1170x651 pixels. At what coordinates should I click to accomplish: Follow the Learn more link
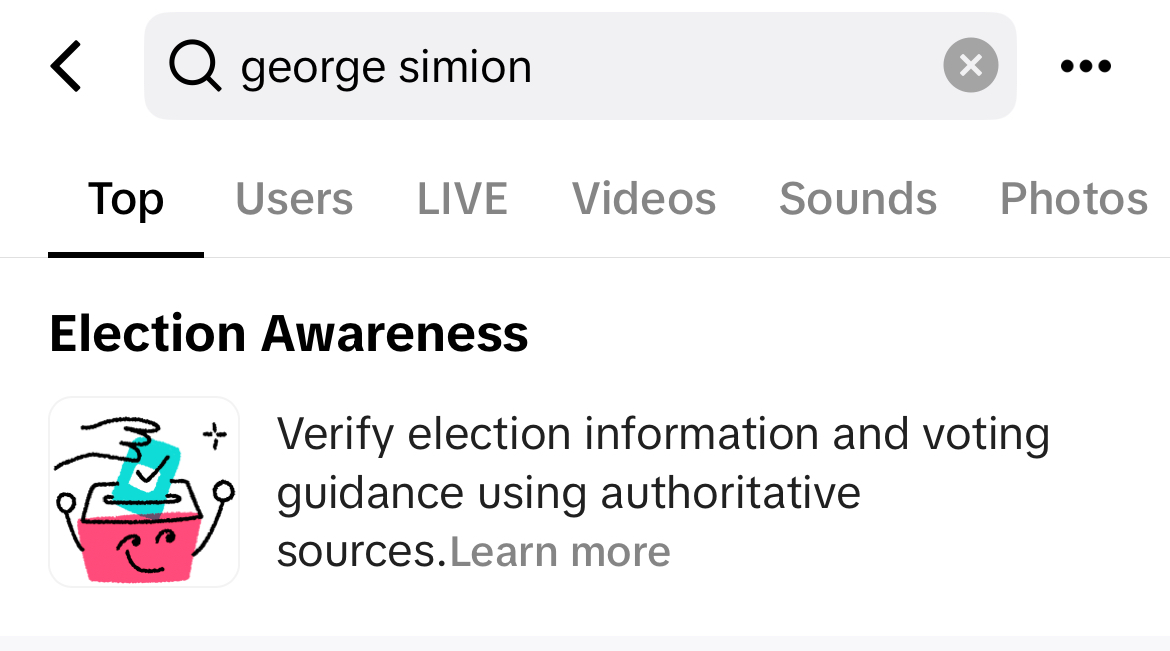coord(560,552)
